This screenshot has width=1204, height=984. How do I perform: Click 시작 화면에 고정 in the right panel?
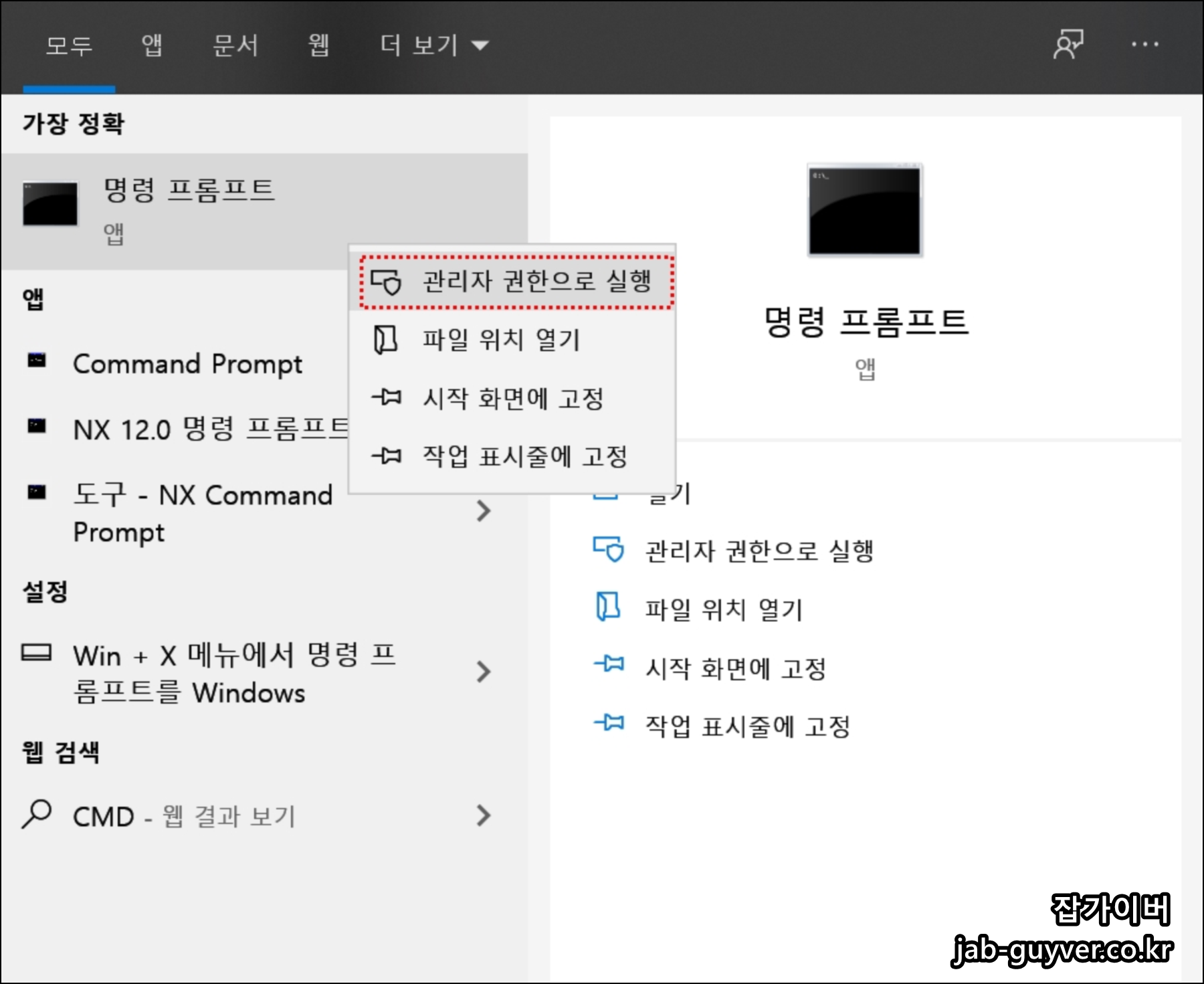(734, 667)
